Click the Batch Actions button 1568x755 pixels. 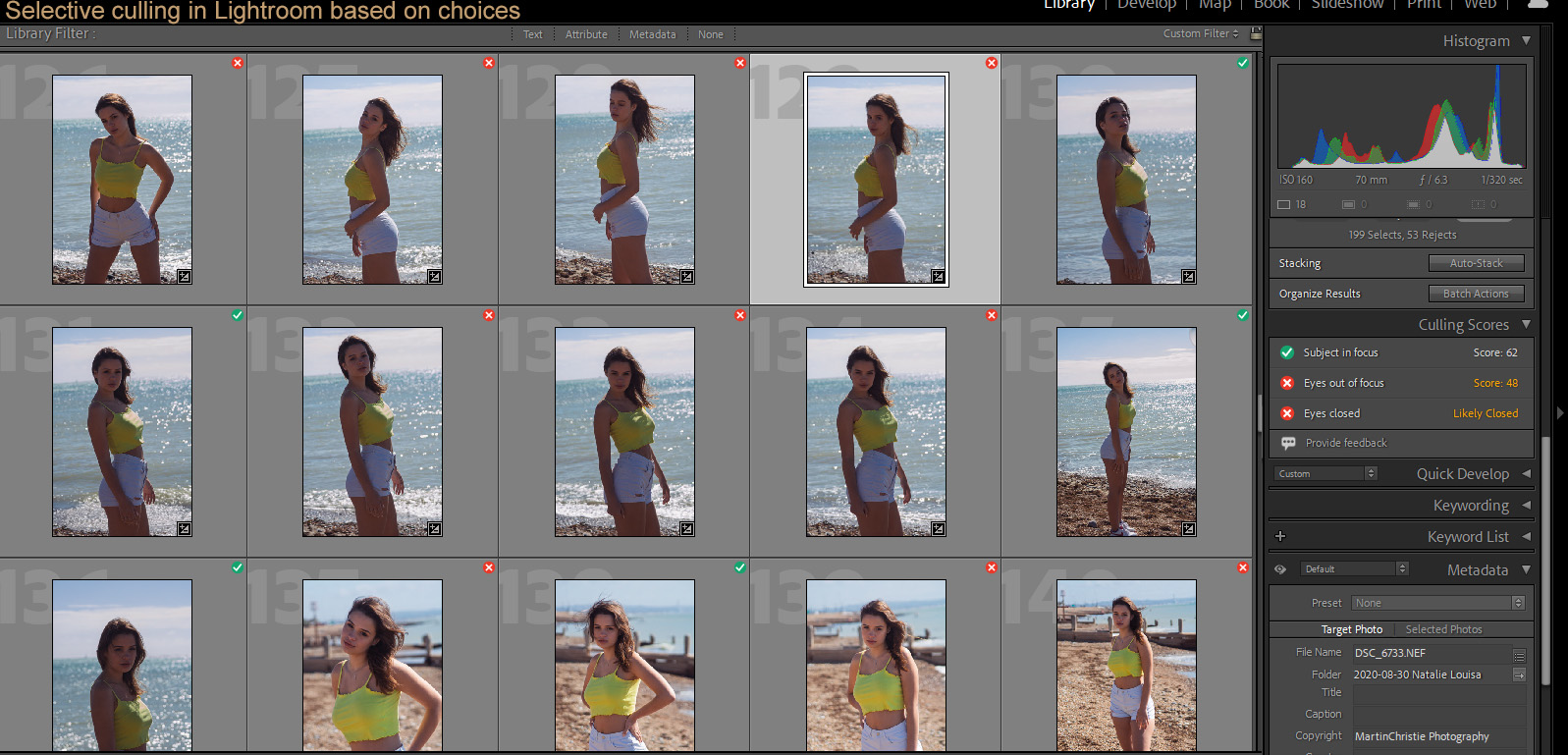(x=1476, y=294)
